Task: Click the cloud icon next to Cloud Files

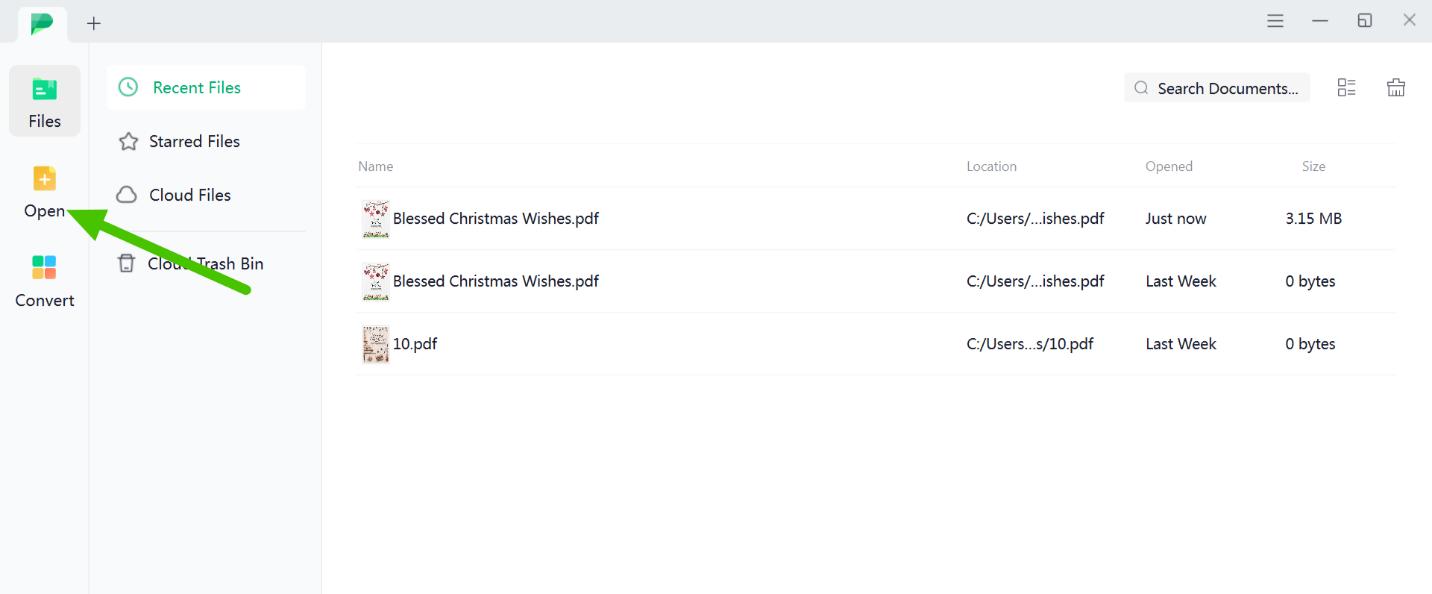Action: click(128, 194)
